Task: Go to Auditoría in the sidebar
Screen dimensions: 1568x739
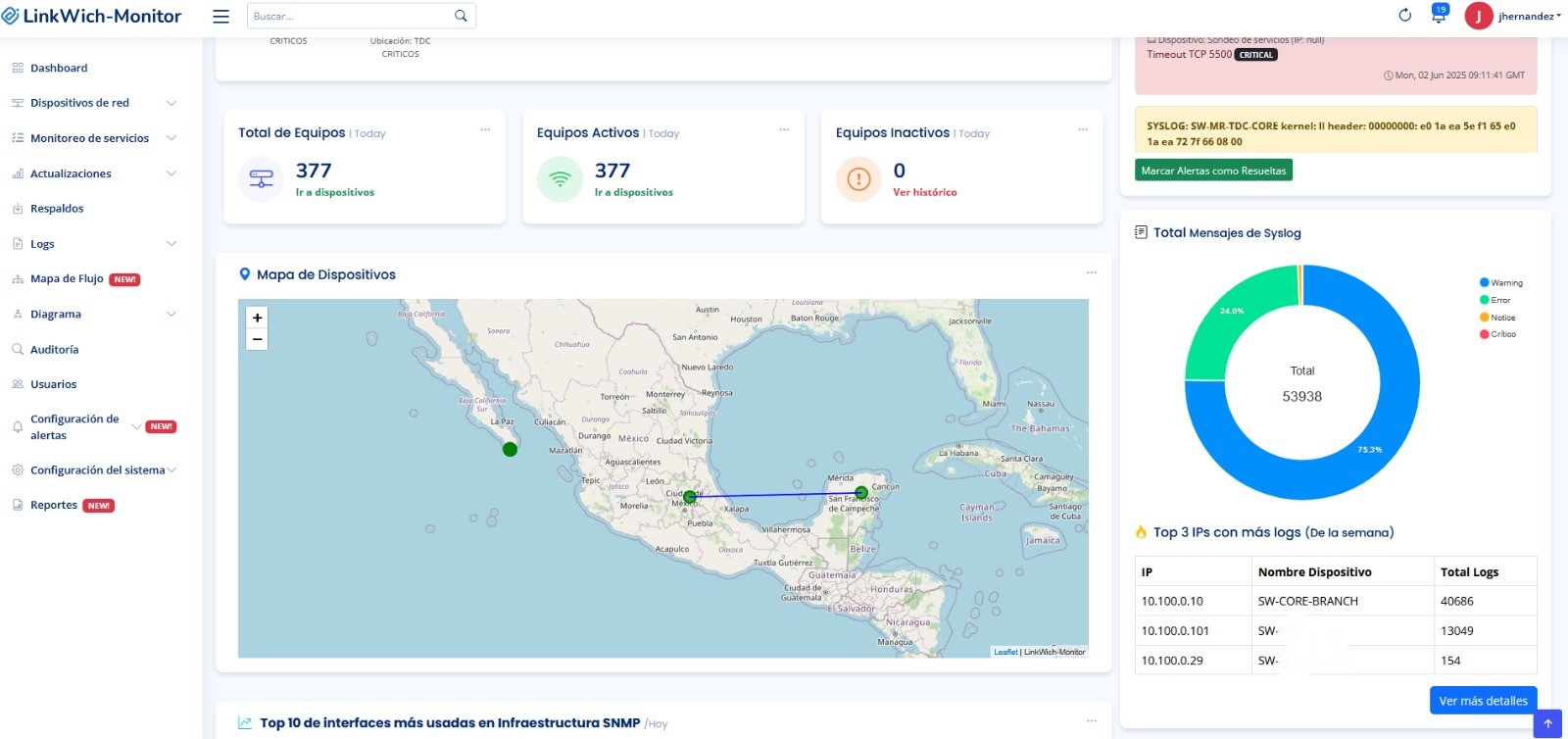Action: click(54, 349)
